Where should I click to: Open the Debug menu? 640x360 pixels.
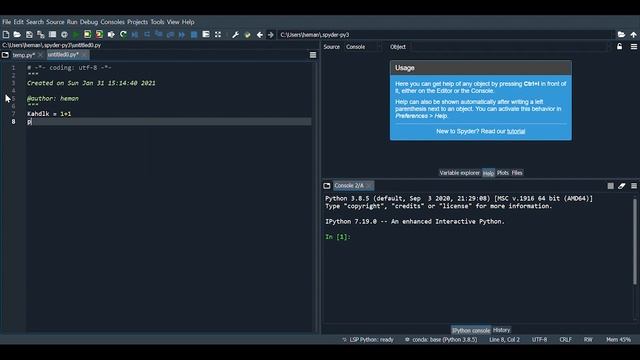[x=89, y=22]
